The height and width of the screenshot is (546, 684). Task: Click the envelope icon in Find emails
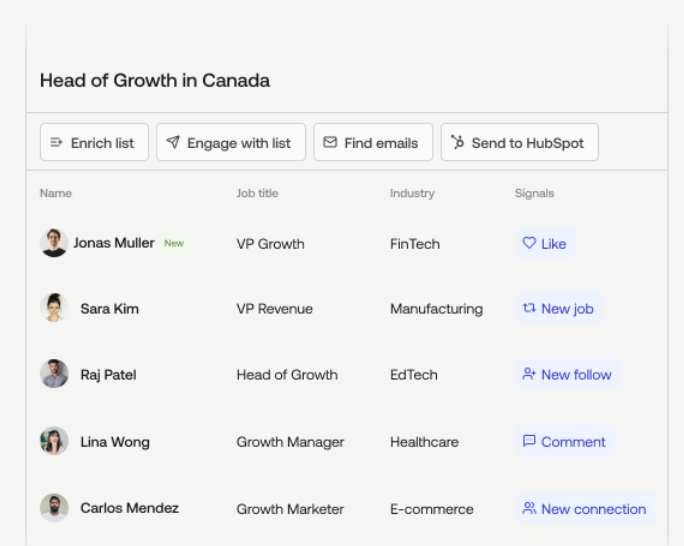coord(330,142)
